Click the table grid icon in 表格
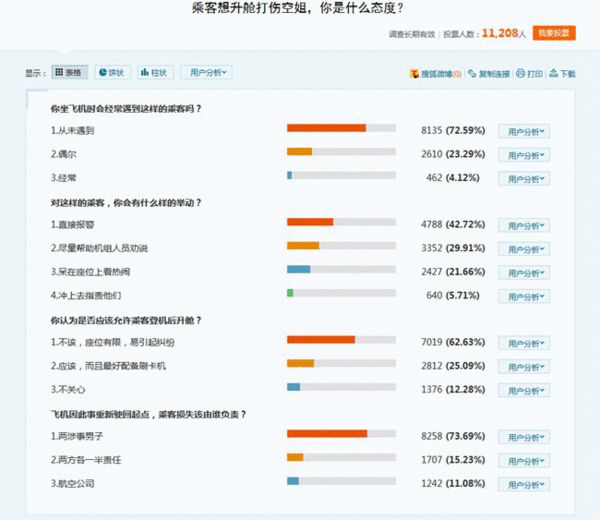 click(x=59, y=72)
